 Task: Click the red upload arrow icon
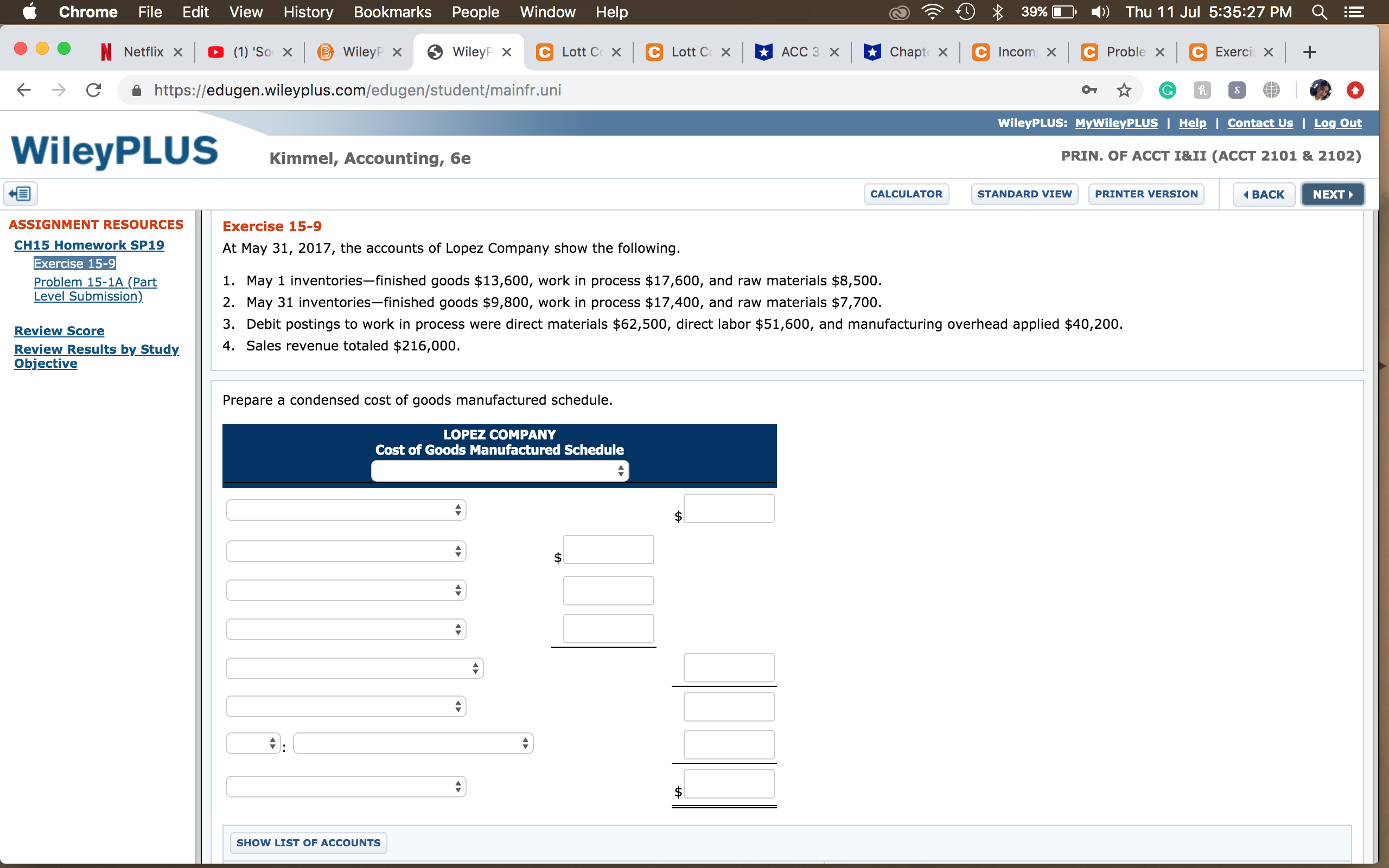(x=1356, y=90)
